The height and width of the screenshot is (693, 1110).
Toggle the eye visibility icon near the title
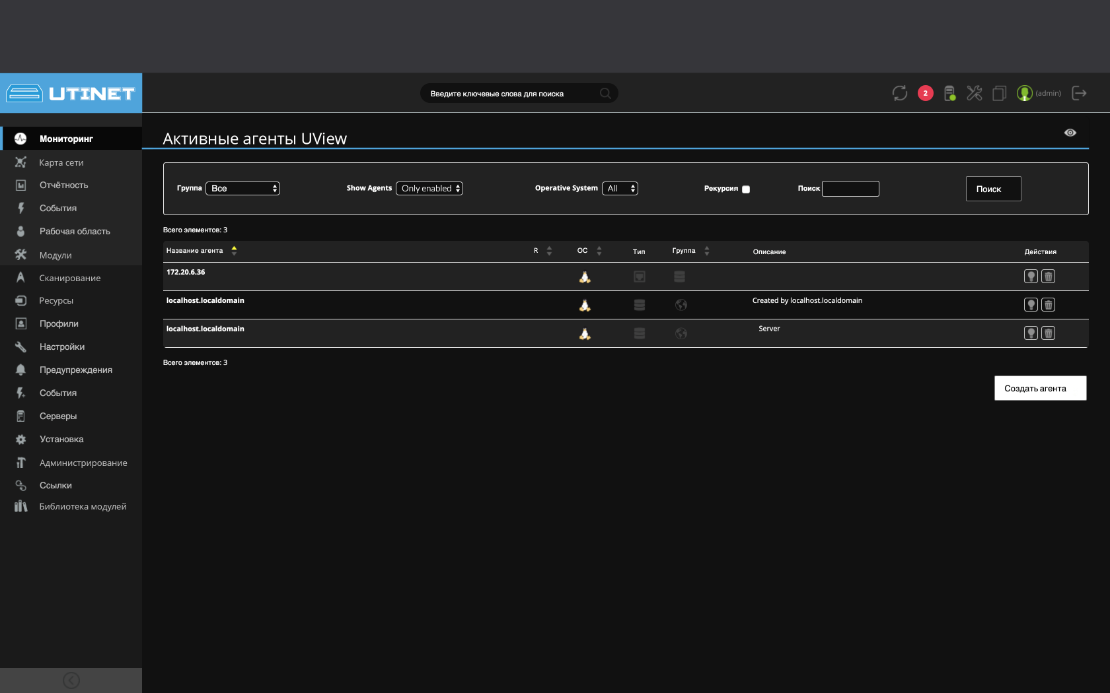click(1070, 132)
